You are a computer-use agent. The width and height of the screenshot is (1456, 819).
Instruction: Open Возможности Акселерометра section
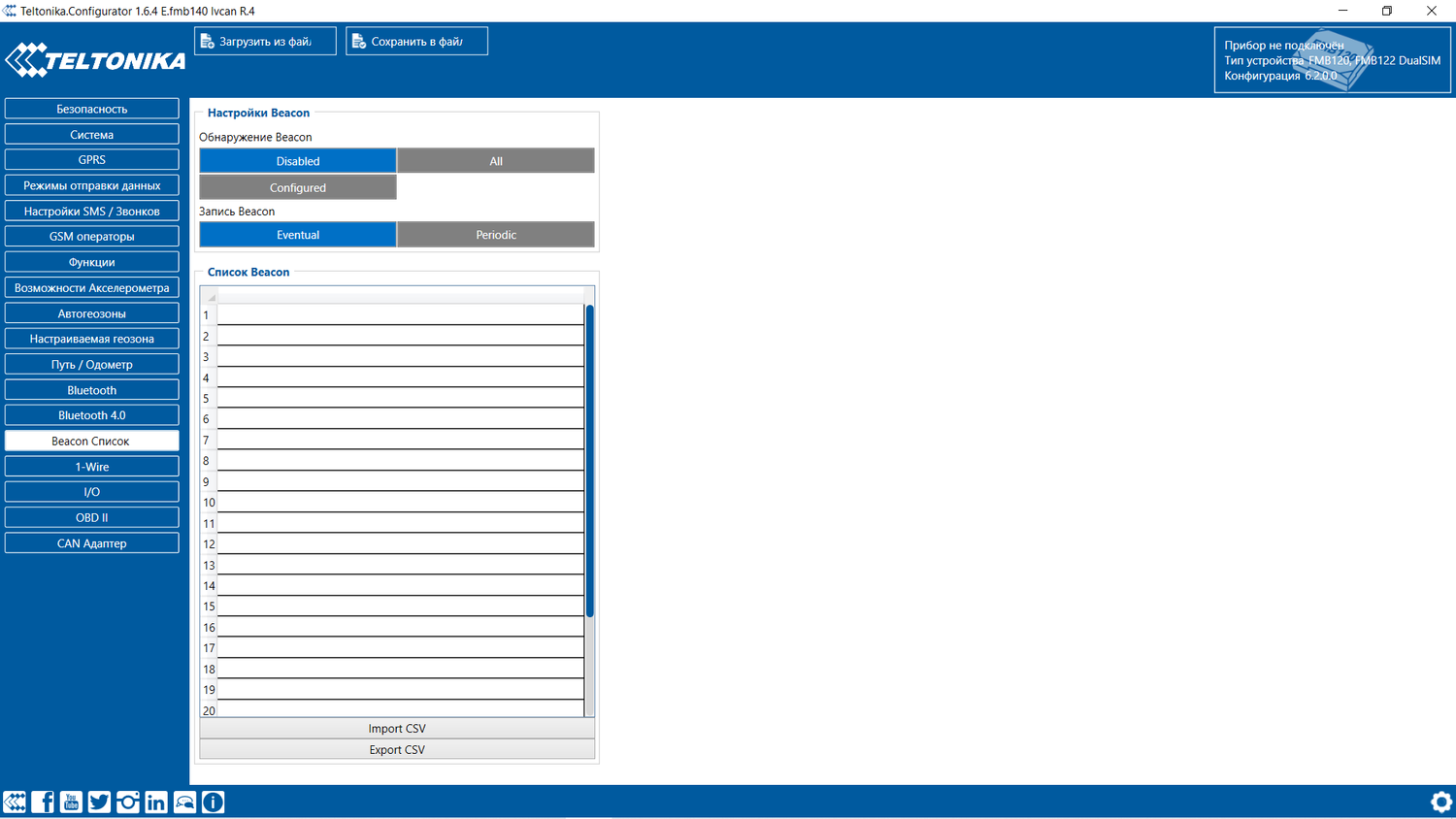92,287
